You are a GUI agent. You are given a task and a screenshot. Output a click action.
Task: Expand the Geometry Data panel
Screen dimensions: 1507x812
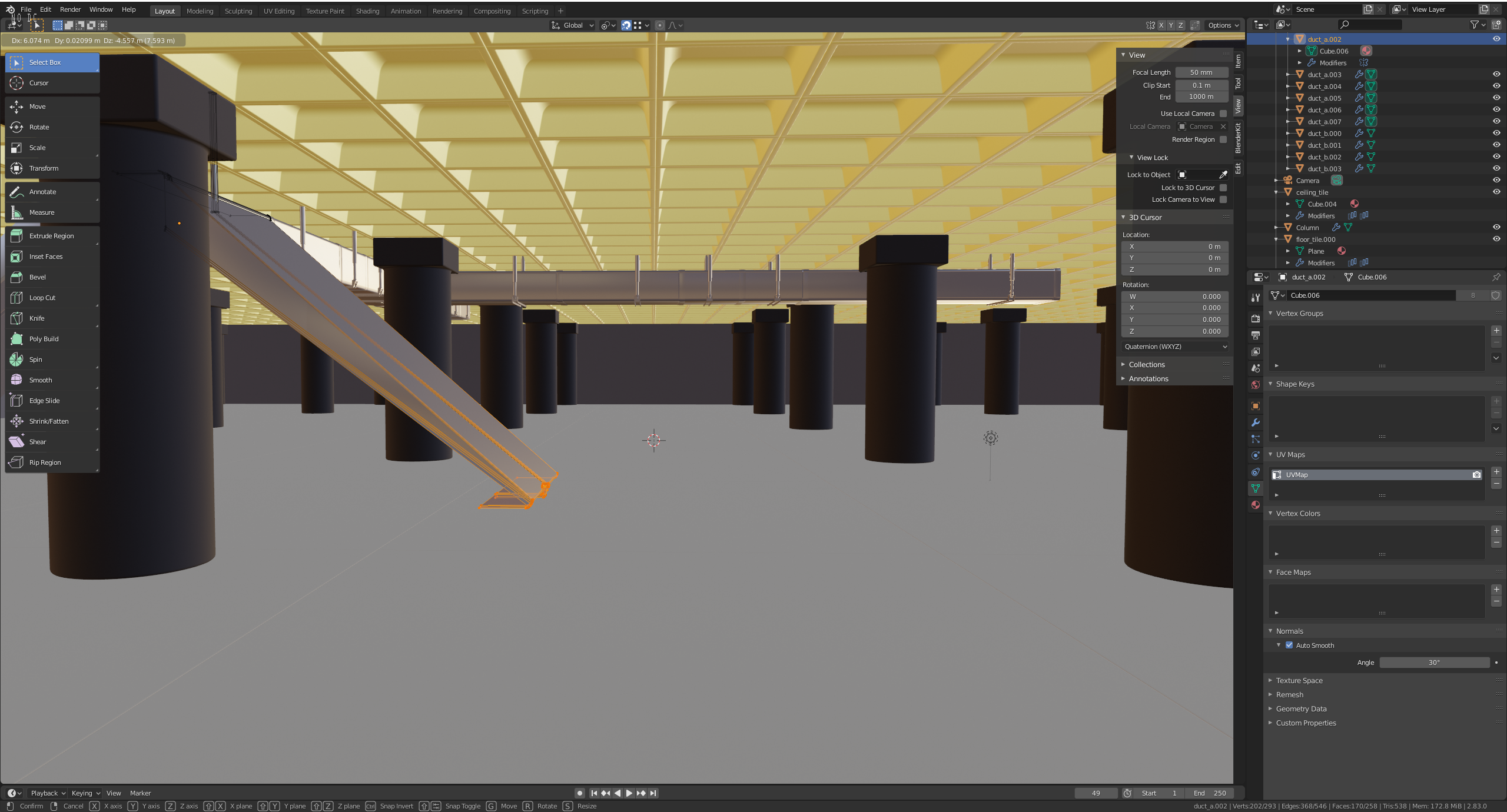[1301, 709]
